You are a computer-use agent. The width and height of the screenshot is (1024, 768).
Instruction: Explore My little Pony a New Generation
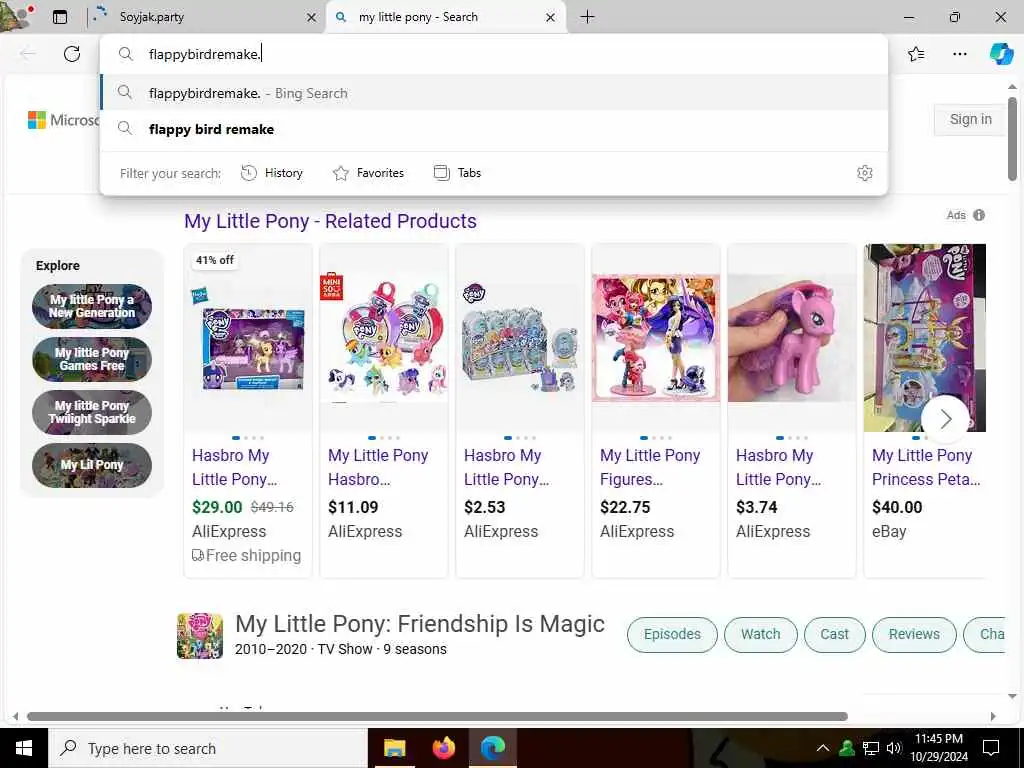92,306
